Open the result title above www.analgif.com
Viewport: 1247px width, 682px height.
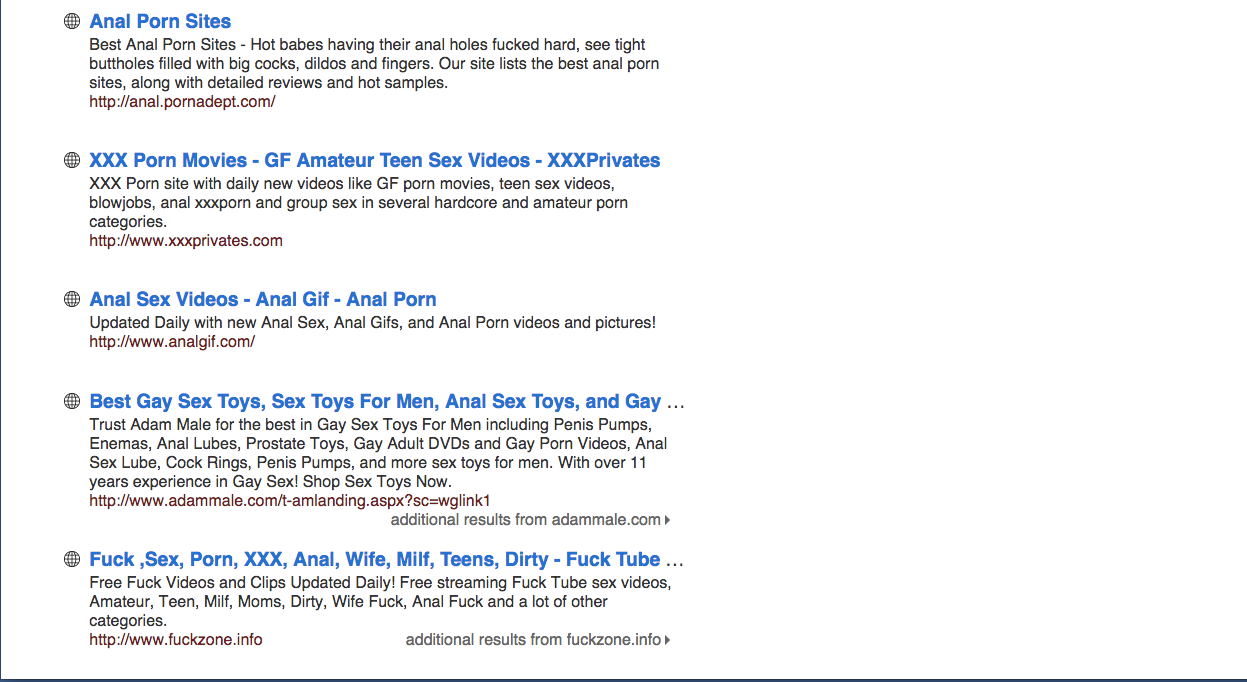[263, 299]
